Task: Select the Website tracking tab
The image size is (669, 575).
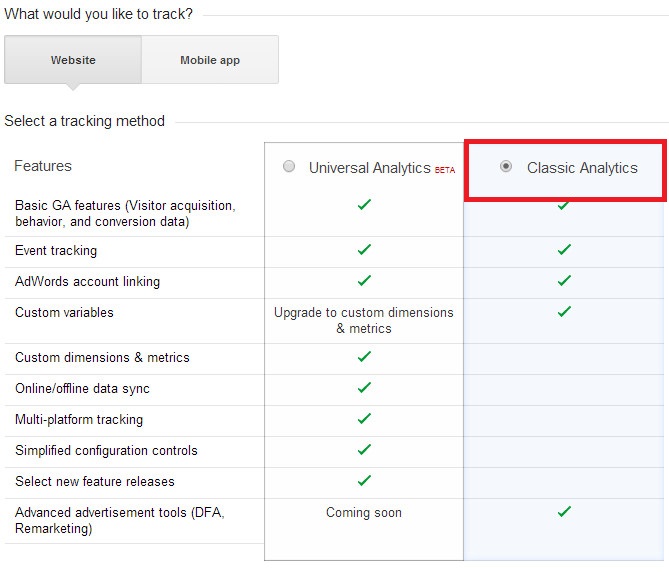Action: tap(73, 60)
